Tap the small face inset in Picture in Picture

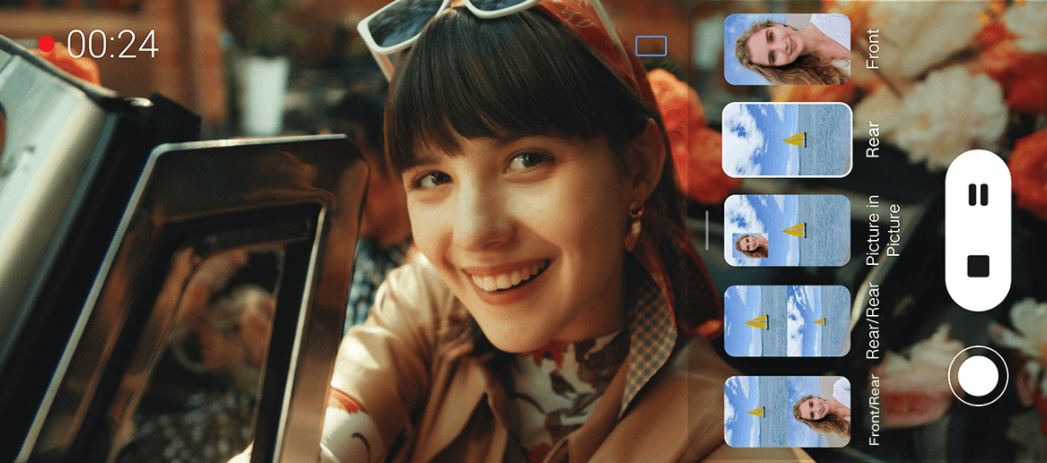748,246
